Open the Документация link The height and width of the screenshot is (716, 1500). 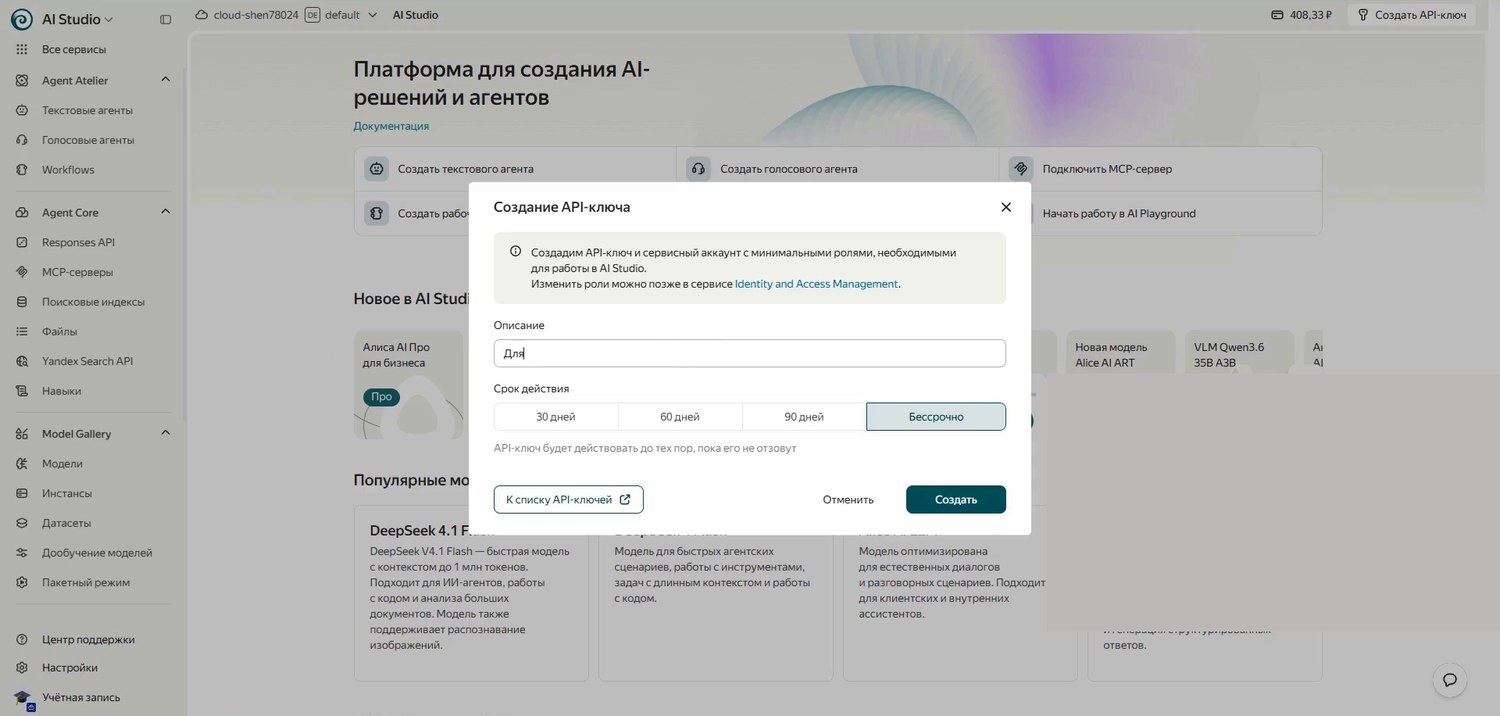[x=391, y=126]
